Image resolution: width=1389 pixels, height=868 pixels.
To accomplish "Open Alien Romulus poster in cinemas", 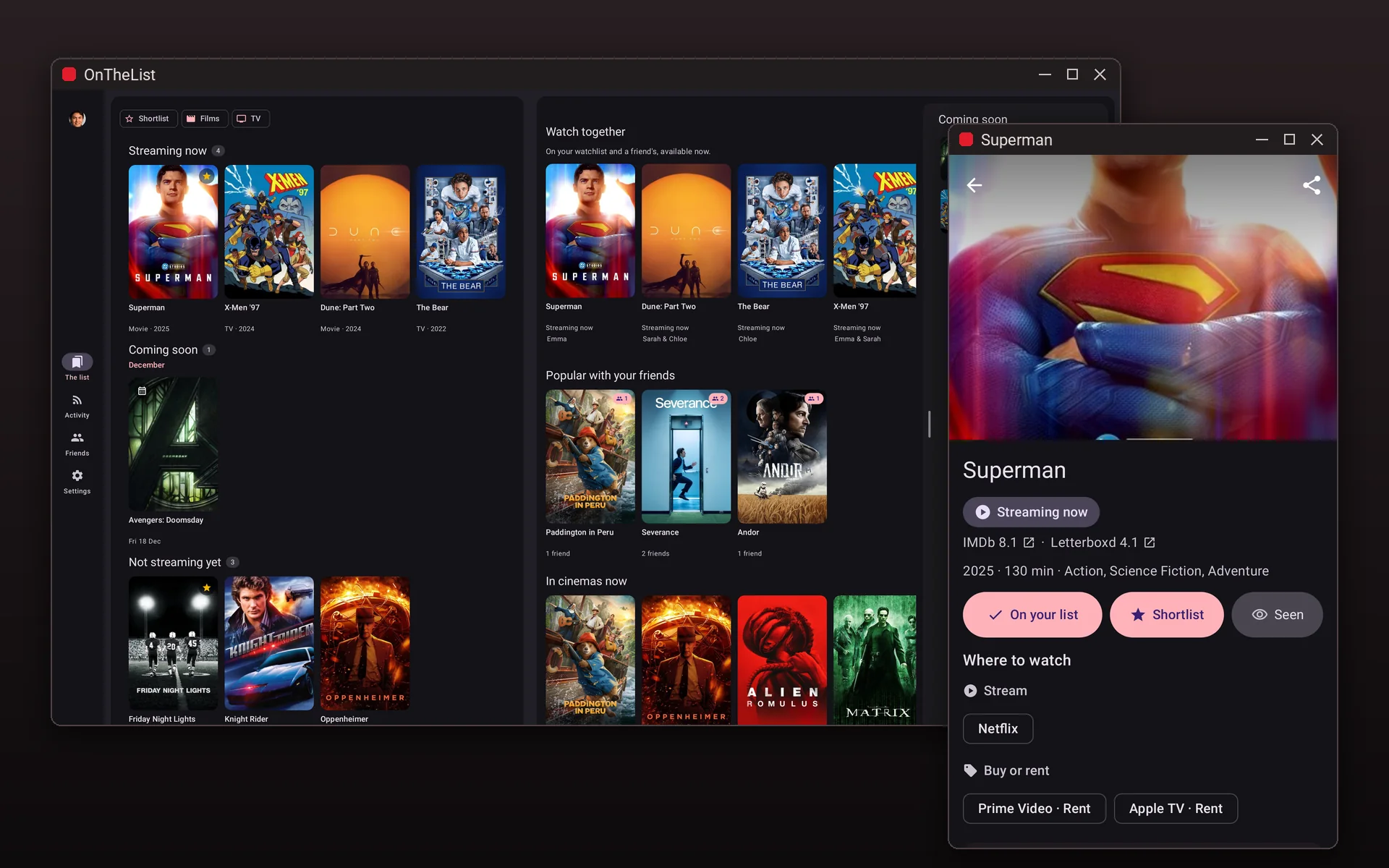I will [782, 660].
